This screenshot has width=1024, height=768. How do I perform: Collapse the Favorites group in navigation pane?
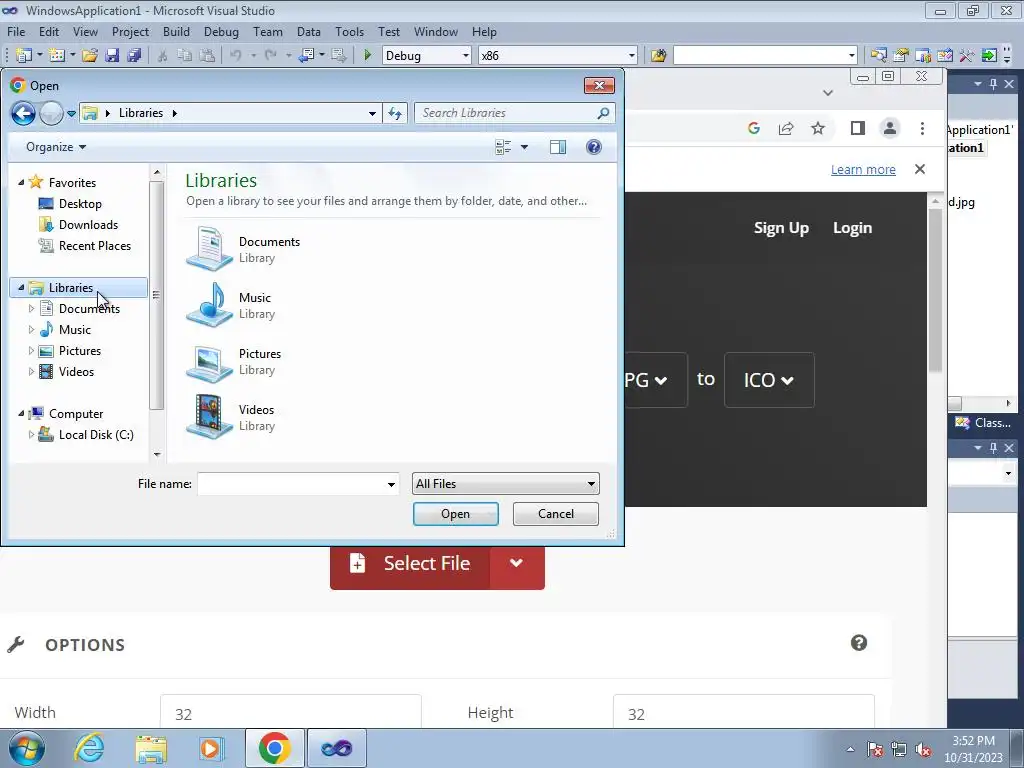coord(21,183)
